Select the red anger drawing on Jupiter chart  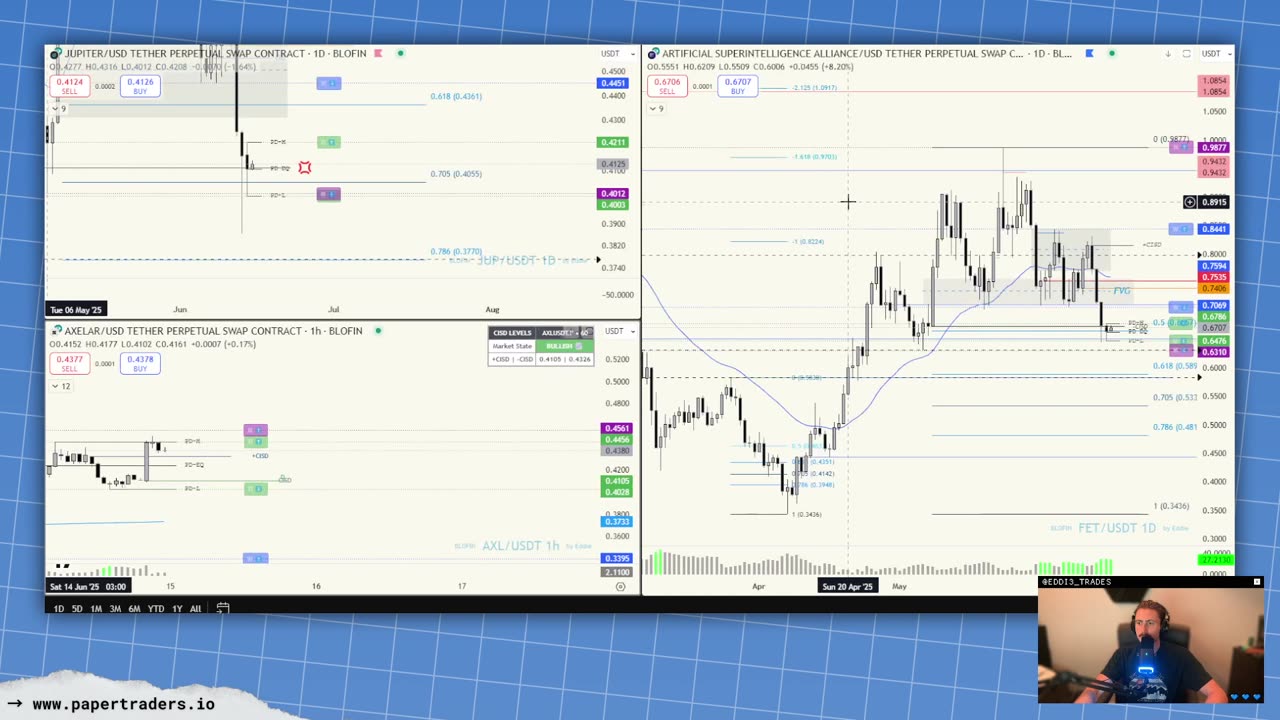tap(304, 168)
